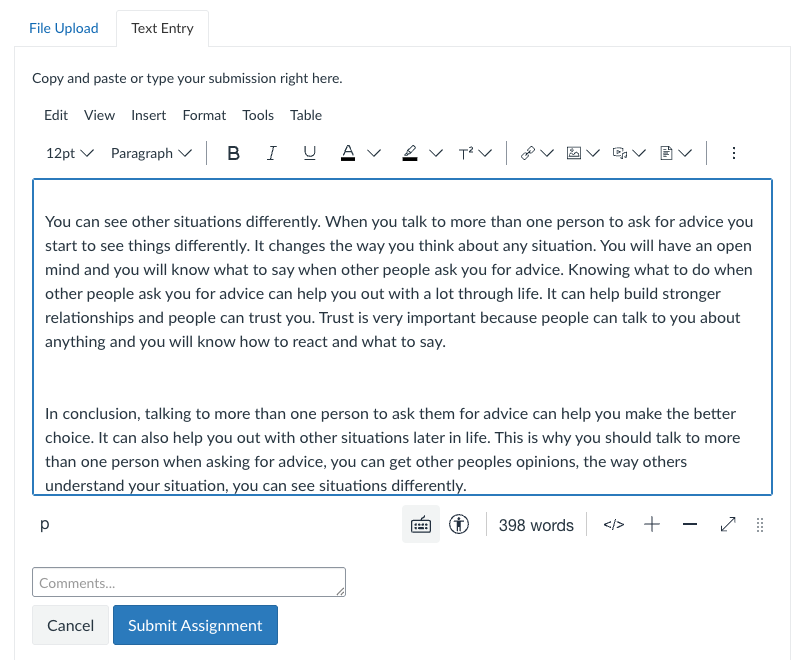Expand text color options arrow
The image size is (810, 660).
pyautogui.click(x=374, y=153)
